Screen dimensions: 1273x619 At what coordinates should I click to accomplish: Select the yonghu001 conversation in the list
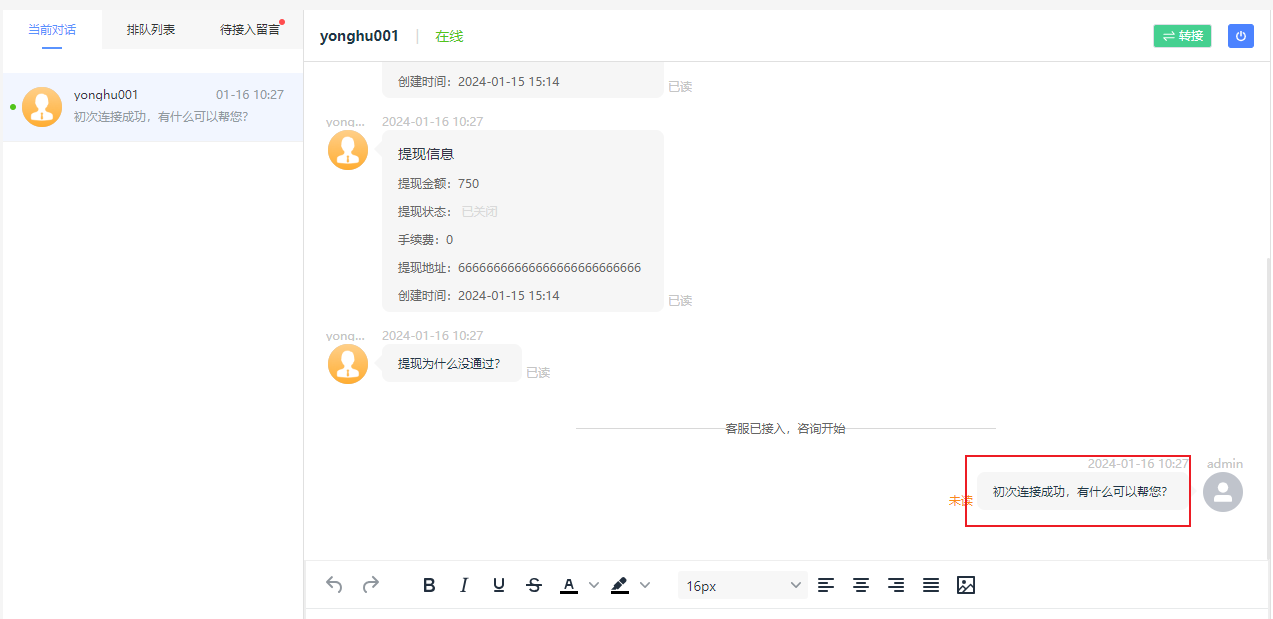pyautogui.click(x=152, y=107)
